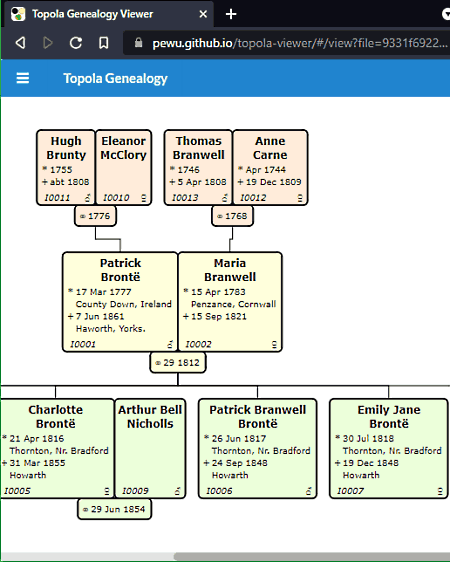
Task: Select Hugh Brunty's person card
Action: click(x=66, y=167)
